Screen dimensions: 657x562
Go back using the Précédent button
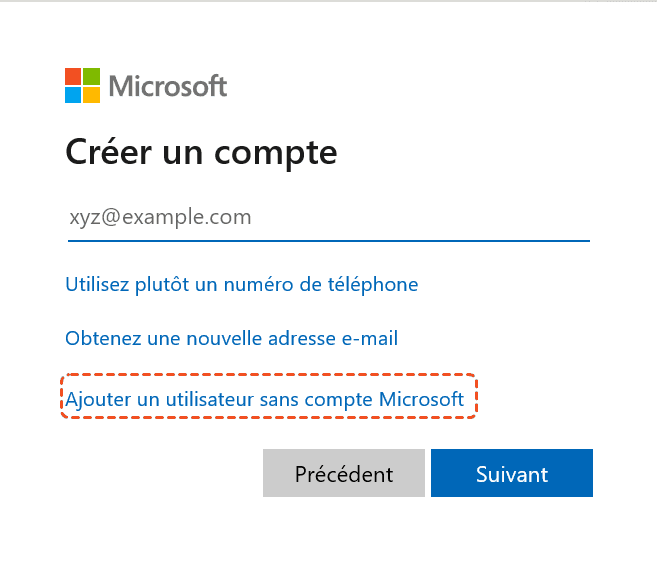(344, 473)
